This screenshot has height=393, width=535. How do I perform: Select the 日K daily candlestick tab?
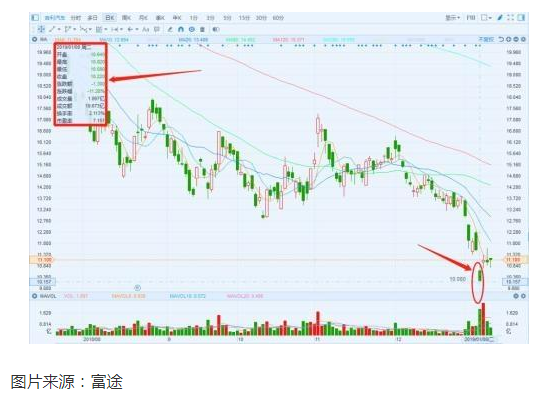click(x=110, y=17)
